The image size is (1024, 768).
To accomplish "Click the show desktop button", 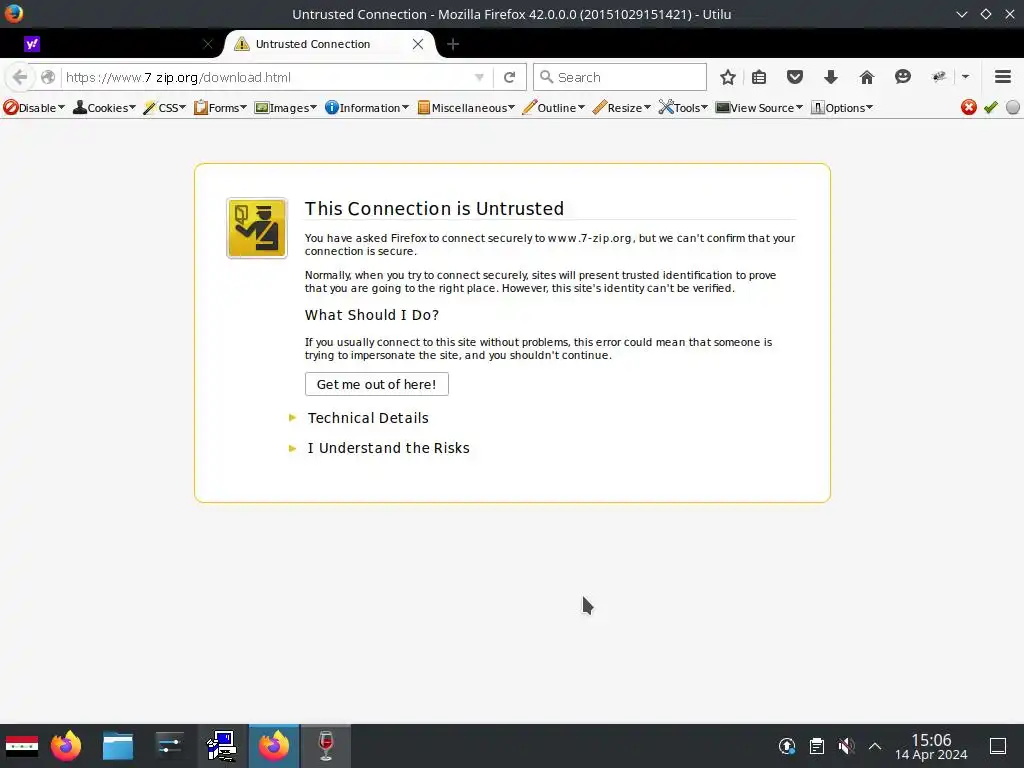I will 997,746.
